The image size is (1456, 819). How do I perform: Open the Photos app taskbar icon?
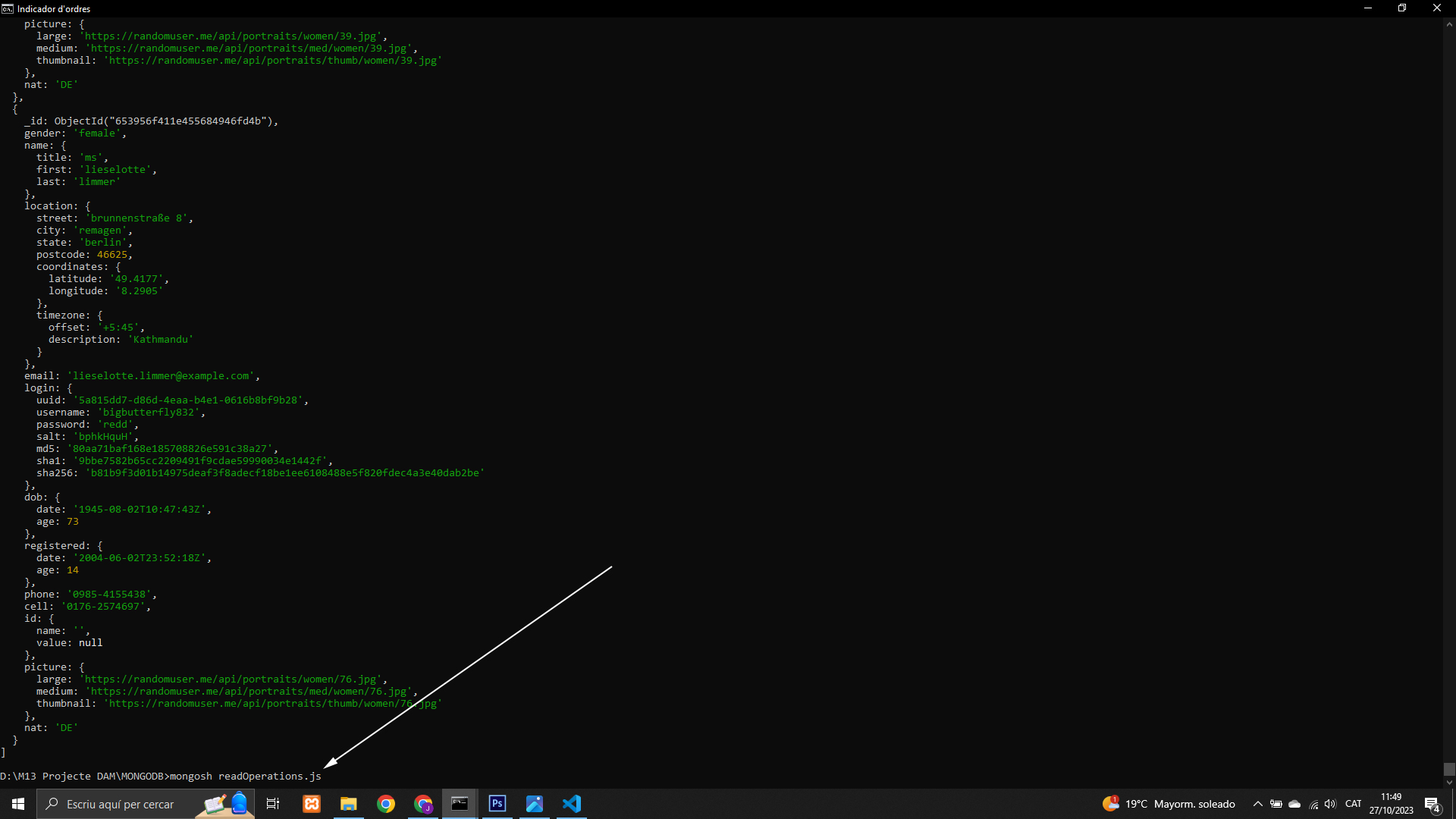click(x=535, y=804)
